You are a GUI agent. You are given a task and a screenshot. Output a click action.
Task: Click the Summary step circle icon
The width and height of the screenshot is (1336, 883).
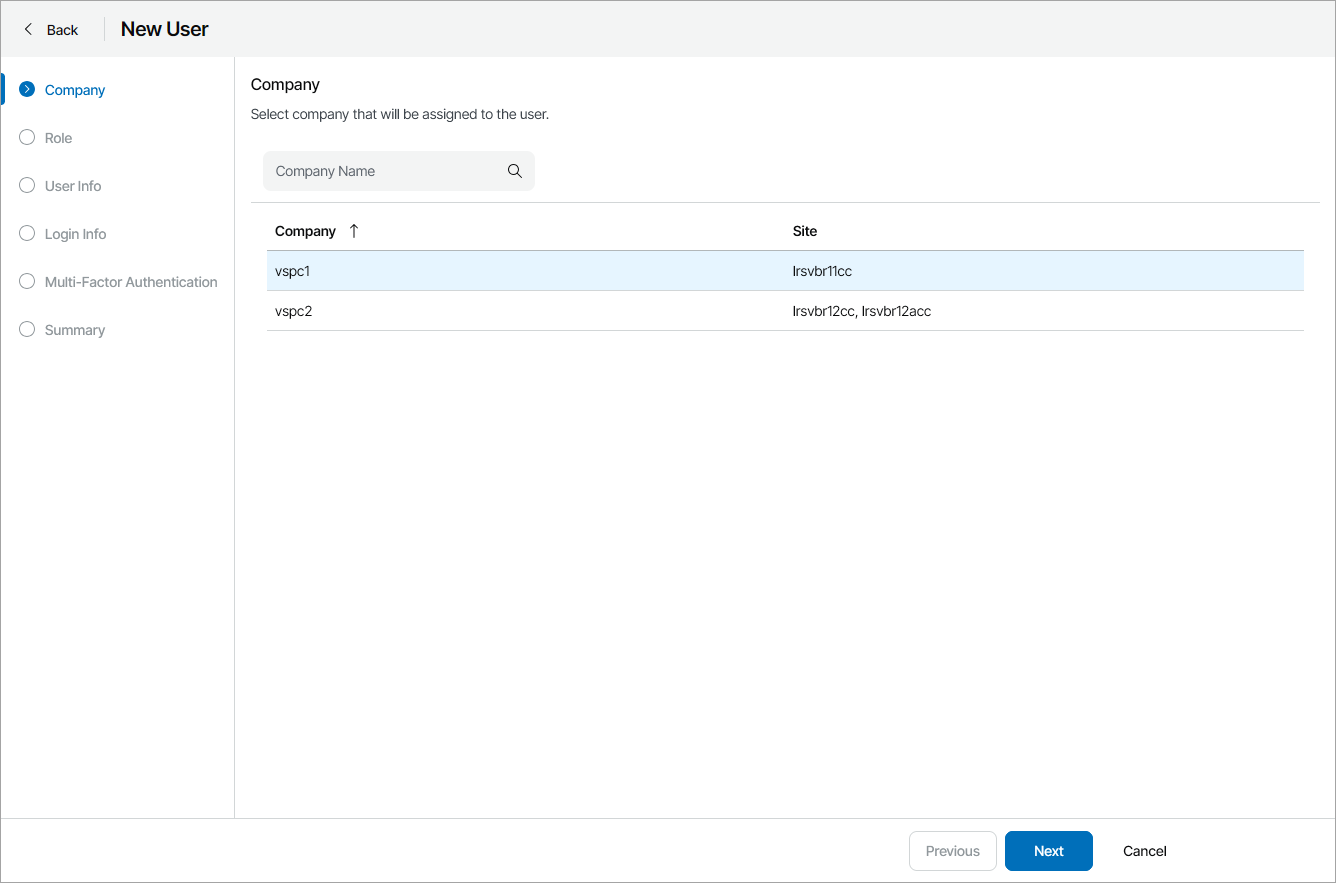tap(27, 330)
